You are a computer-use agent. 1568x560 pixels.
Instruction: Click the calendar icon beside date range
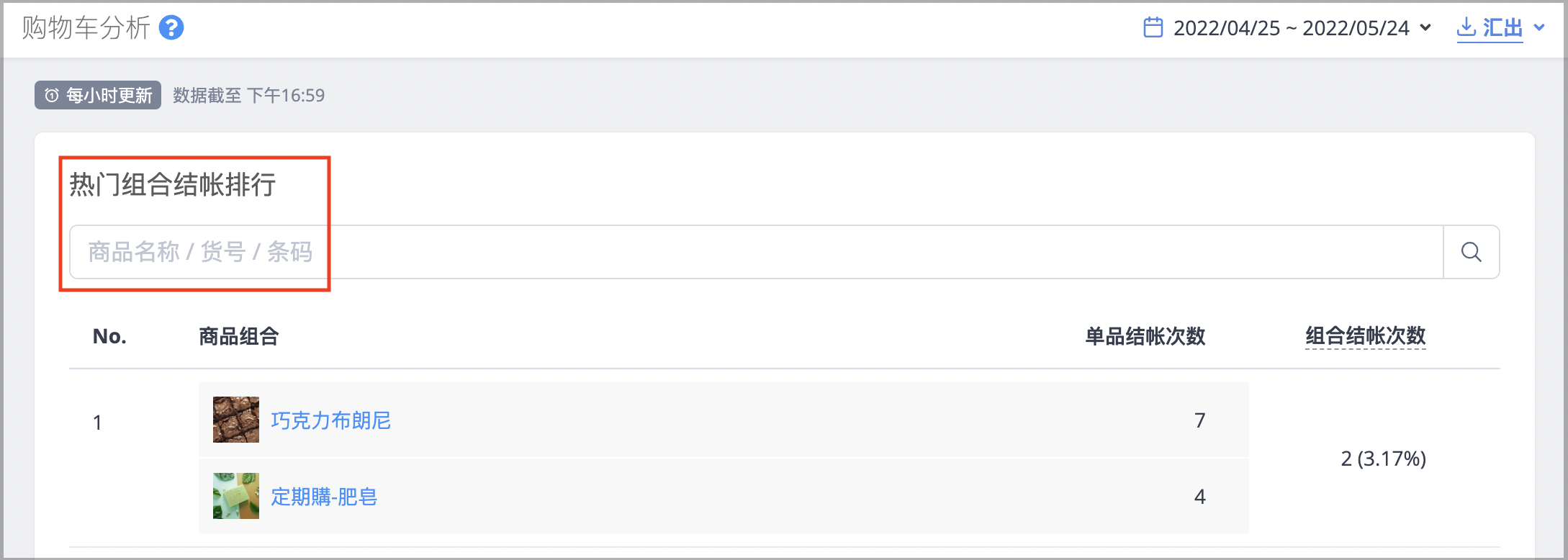tap(1153, 28)
